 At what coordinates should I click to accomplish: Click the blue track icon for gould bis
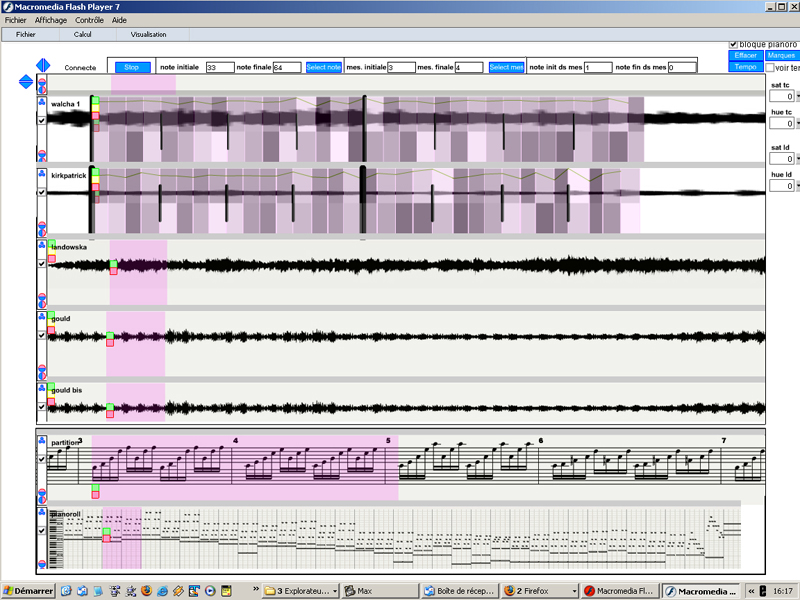point(42,388)
